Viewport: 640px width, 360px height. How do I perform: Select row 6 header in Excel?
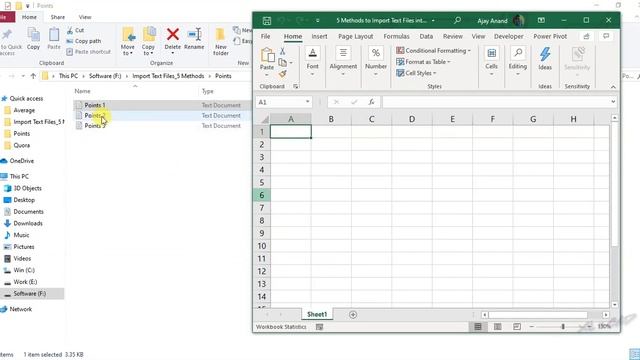[x=262, y=195]
